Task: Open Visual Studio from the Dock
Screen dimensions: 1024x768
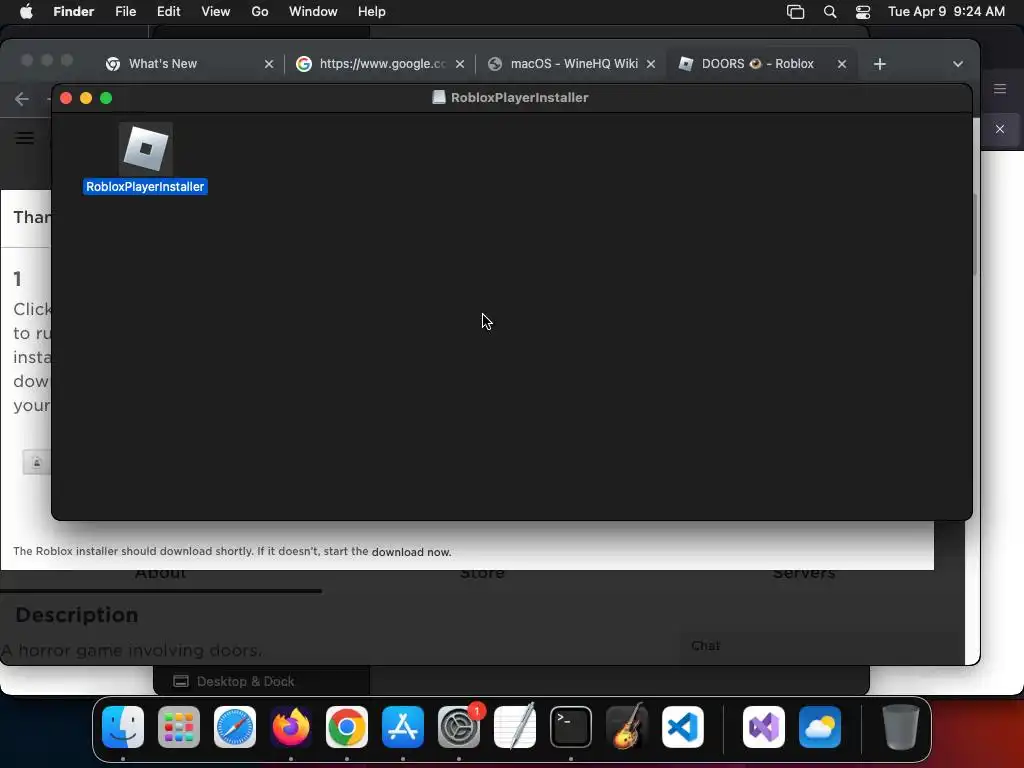Action: 764,727
